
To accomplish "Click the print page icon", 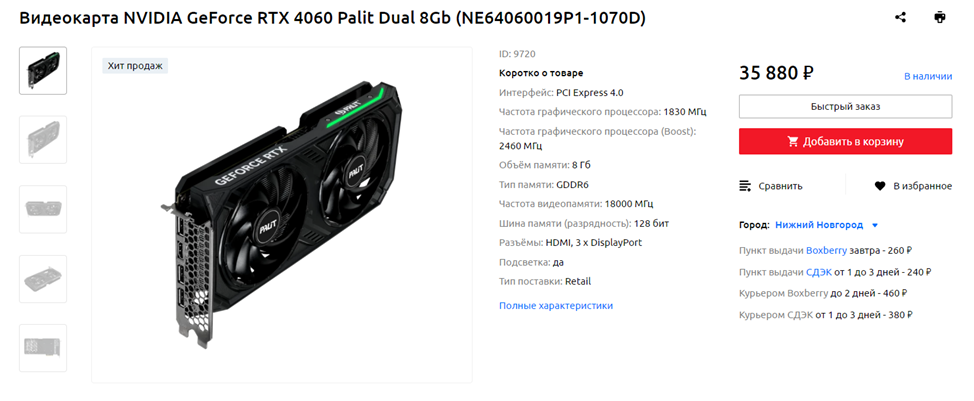I will coord(940,17).
